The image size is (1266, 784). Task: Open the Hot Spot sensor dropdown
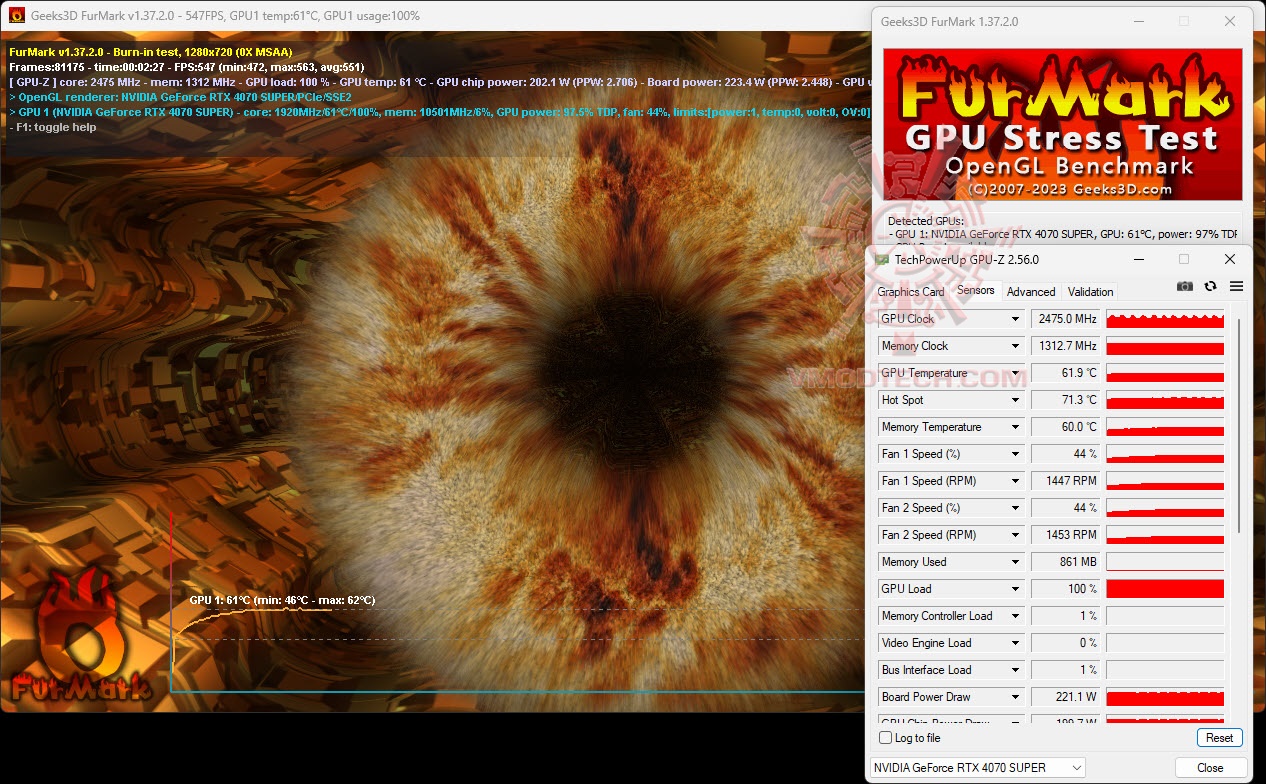pyautogui.click(x=1016, y=400)
